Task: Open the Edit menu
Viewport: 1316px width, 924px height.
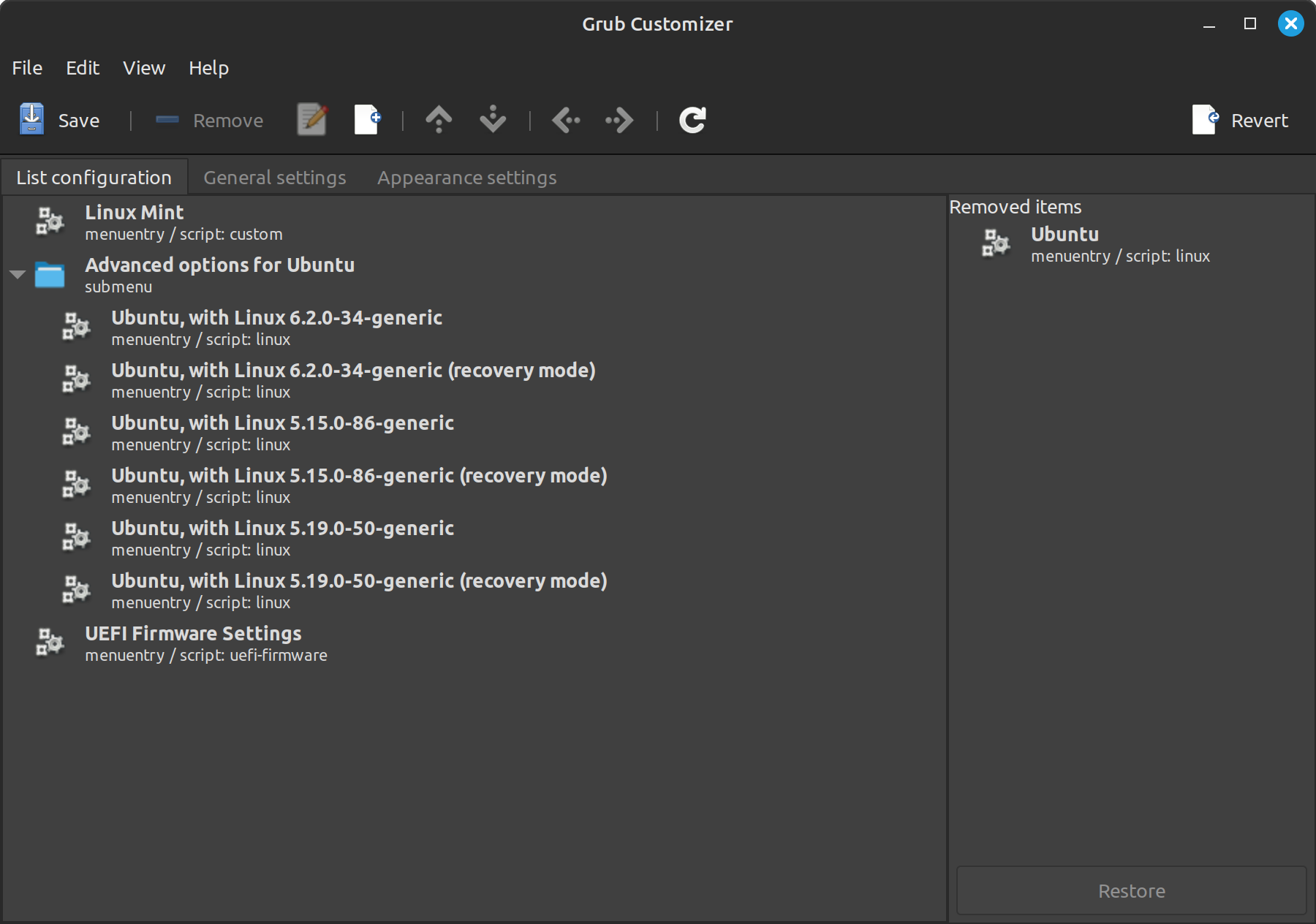Action: pos(83,68)
